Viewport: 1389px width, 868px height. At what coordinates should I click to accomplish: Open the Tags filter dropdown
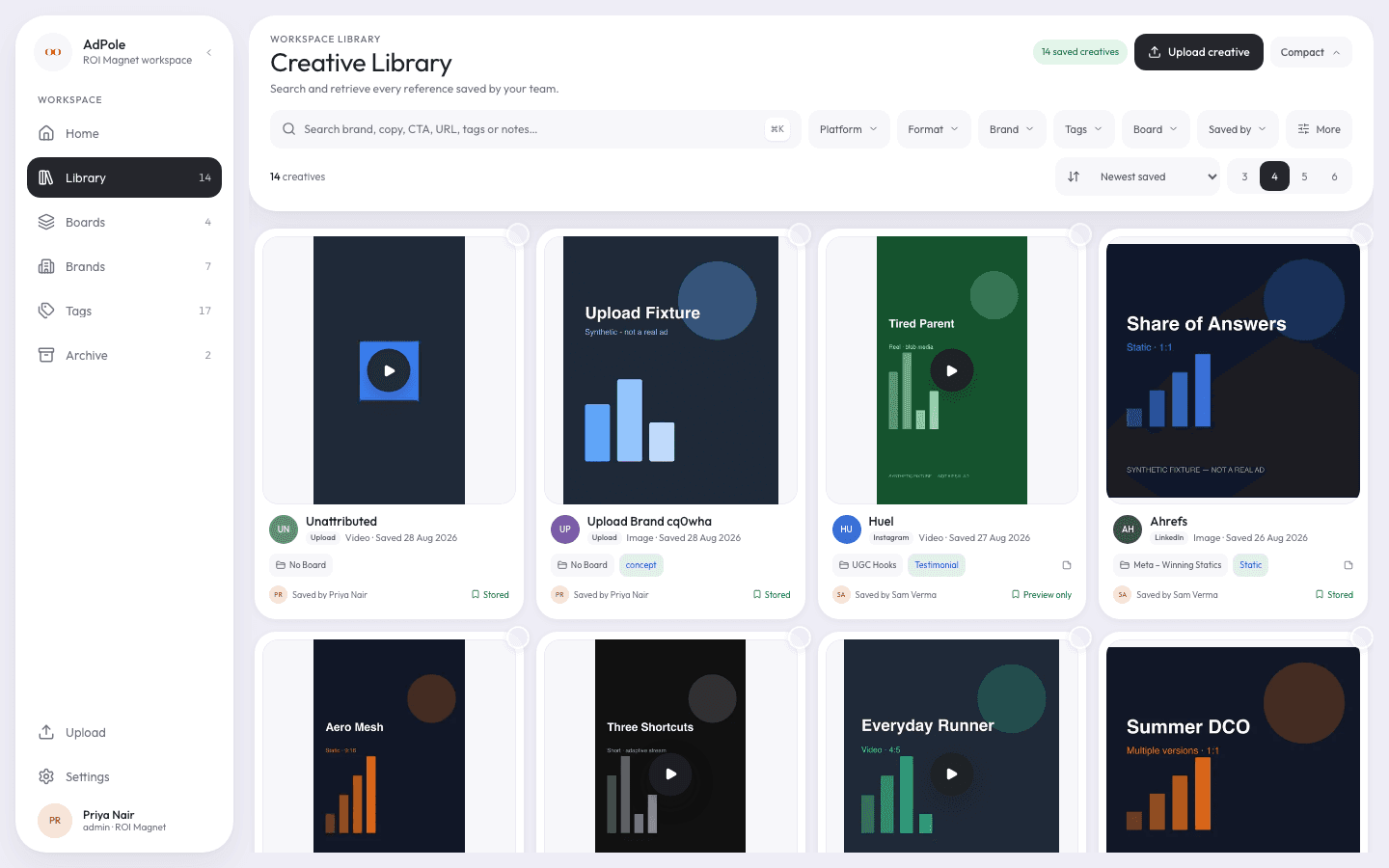point(1084,129)
